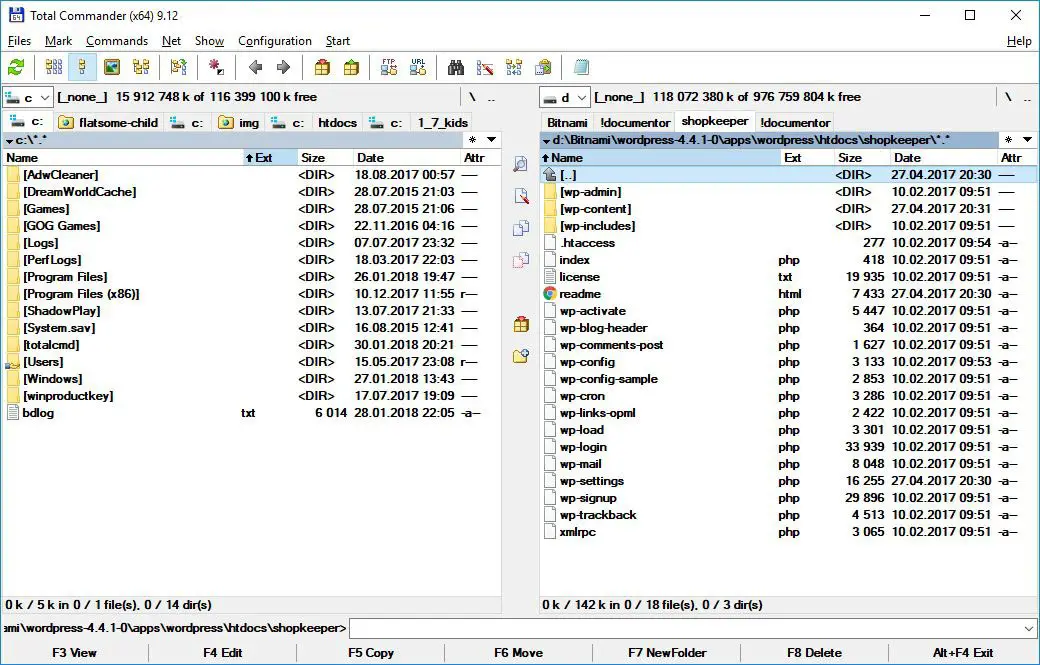This screenshot has height=665, width=1040.
Task: Switch to Brief file names view
Action: [x=54, y=67]
